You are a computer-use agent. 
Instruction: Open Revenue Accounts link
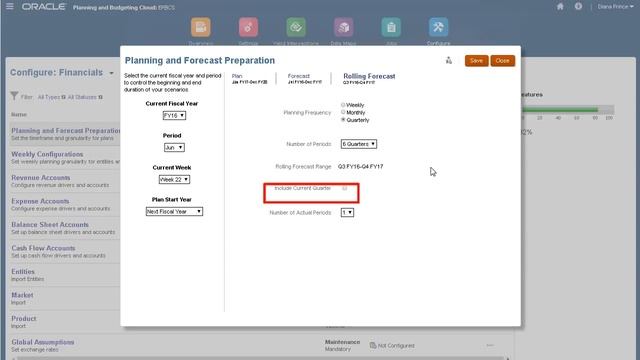(x=41, y=178)
